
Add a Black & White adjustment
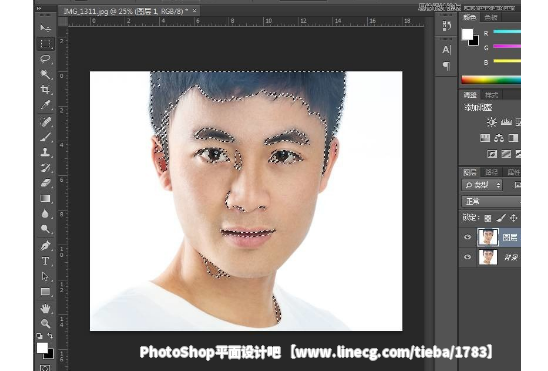click(513, 138)
